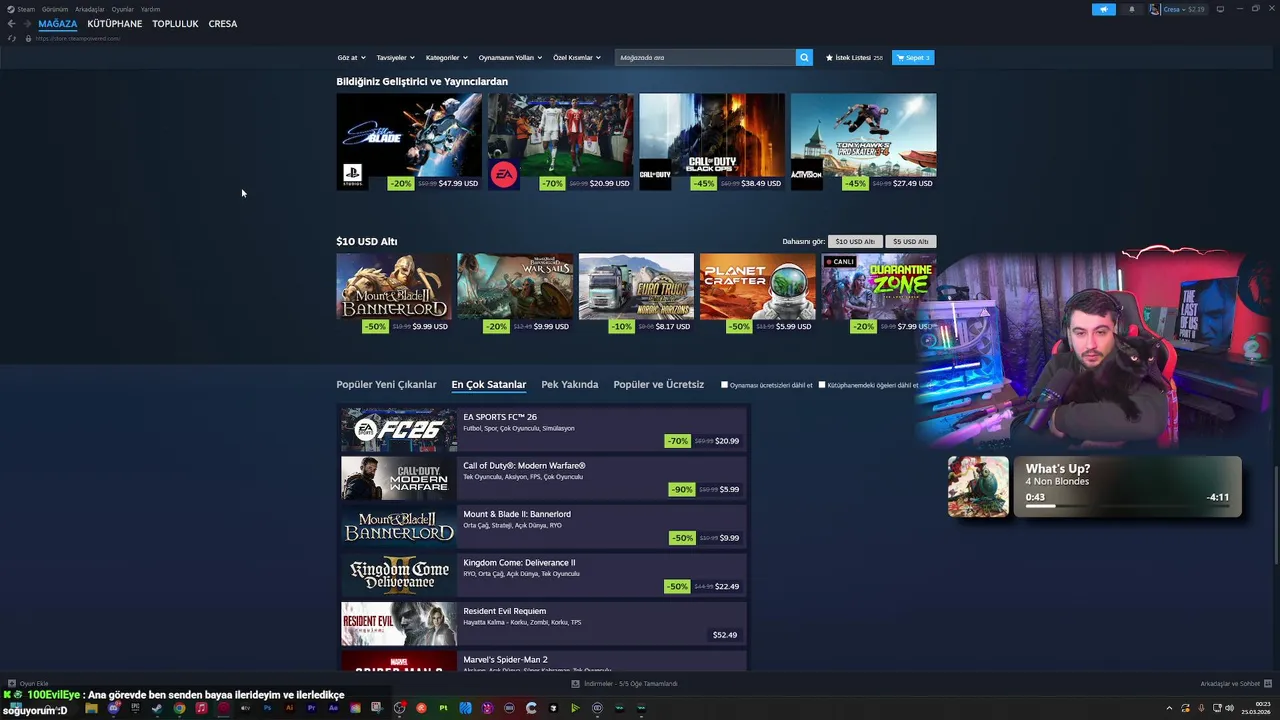Screen dimensions: 1280x720
Task: Open Resident Evil Requiem list row
Action: coord(544,624)
